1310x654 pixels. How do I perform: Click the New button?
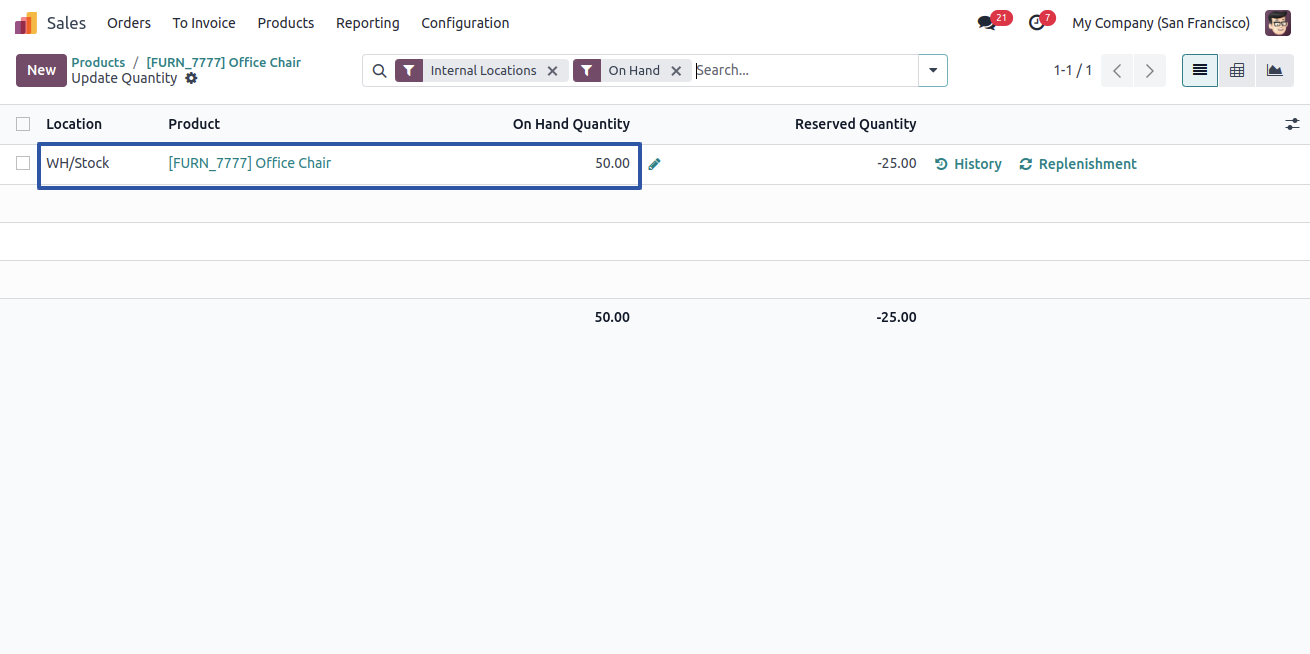coord(41,70)
